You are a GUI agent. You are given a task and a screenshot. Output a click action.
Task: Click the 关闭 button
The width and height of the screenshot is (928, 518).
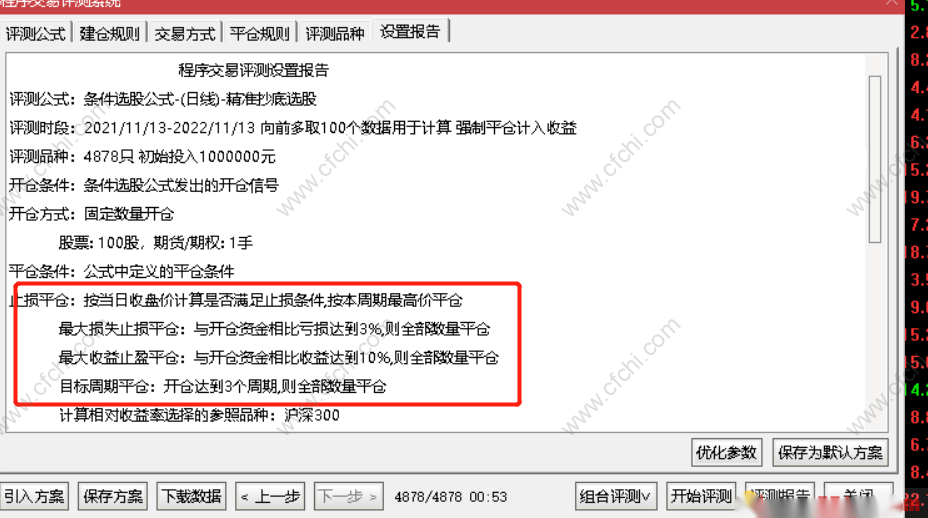click(859, 496)
